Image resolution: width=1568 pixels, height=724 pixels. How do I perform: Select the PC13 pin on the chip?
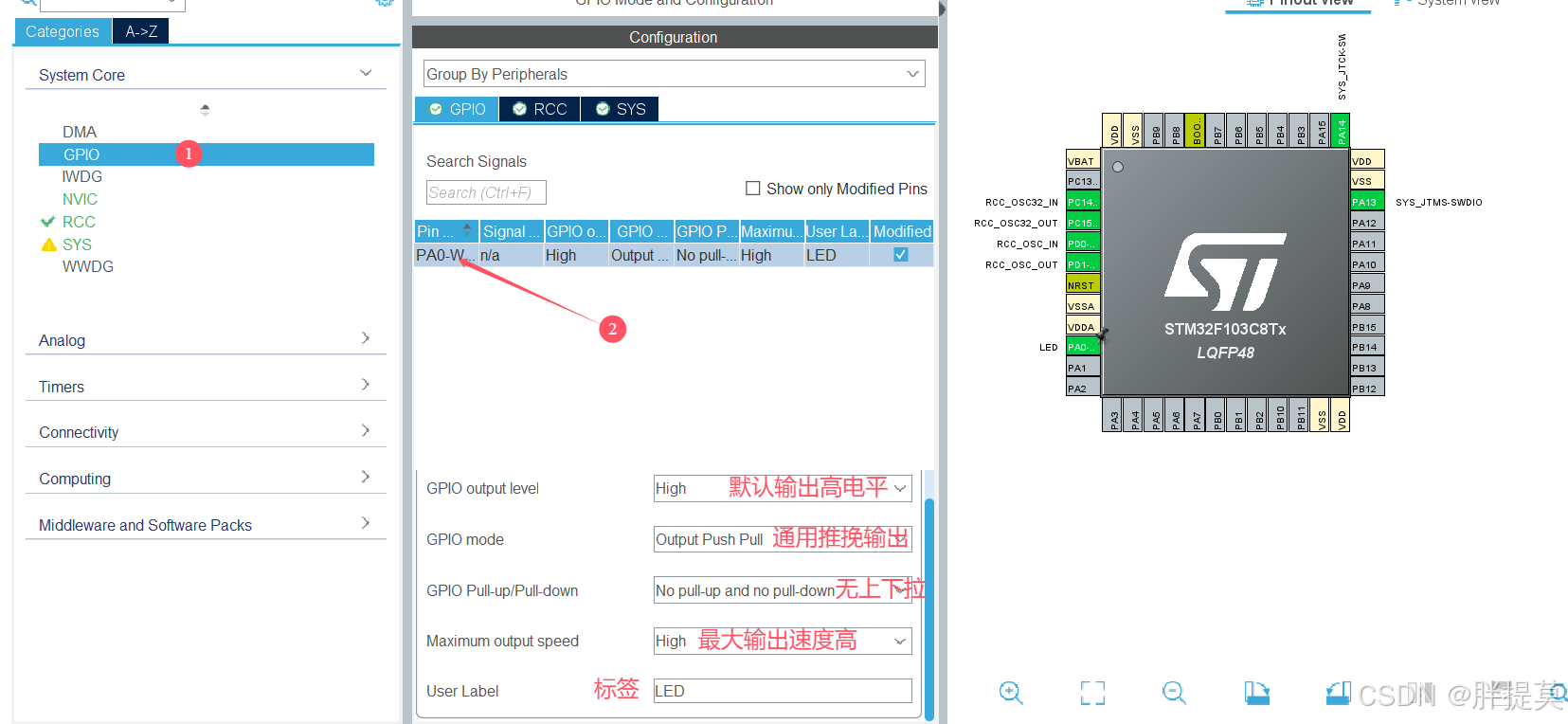[1083, 181]
